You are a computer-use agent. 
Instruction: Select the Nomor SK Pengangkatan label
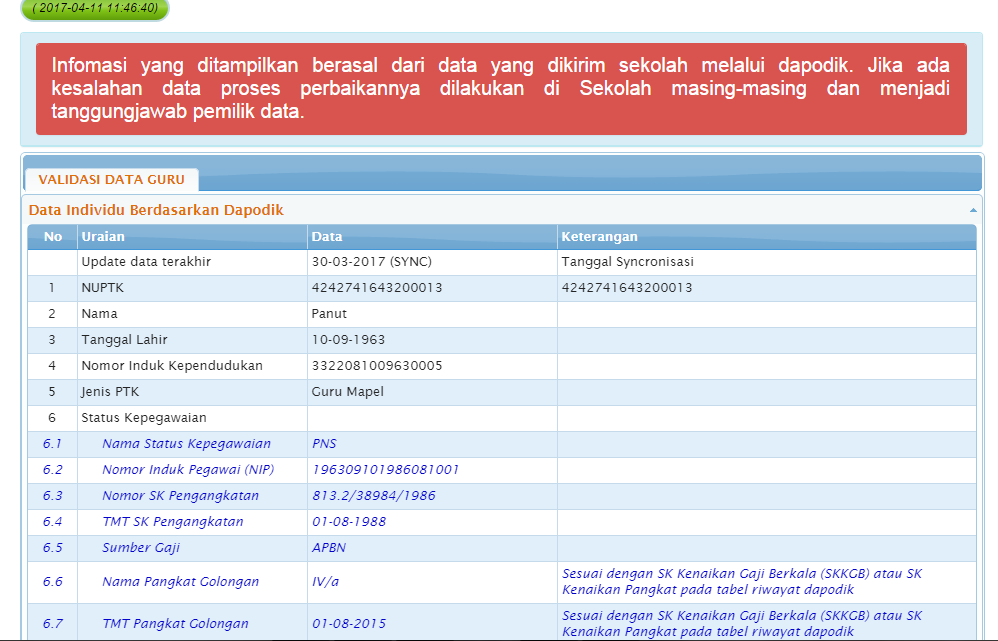tap(181, 496)
